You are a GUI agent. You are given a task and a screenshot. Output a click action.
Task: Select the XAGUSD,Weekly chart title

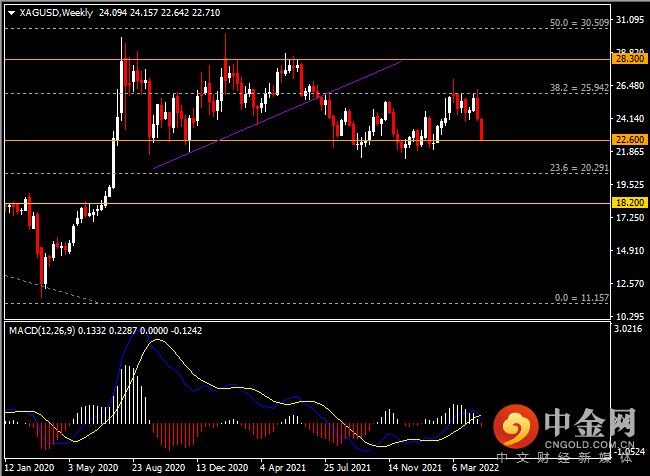(56, 13)
